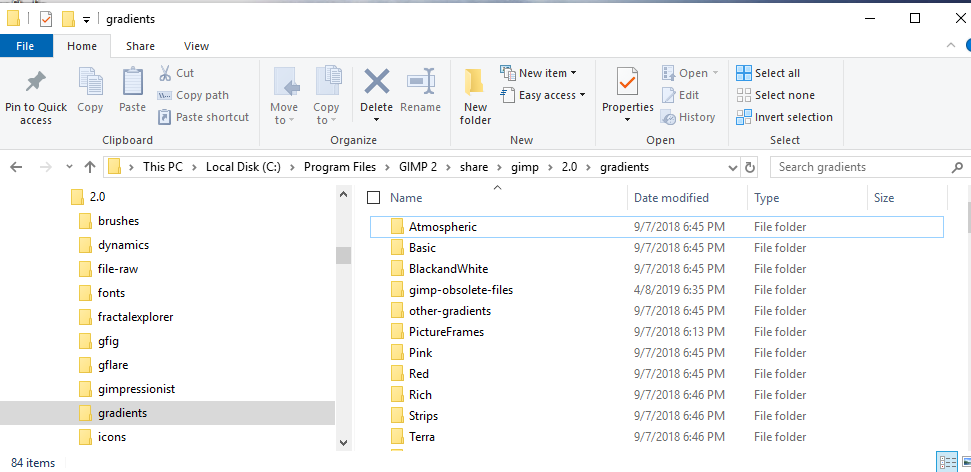Switch to the View ribbon tab
The height and width of the screenshot is (472, 971).
[x=196, y=46]
